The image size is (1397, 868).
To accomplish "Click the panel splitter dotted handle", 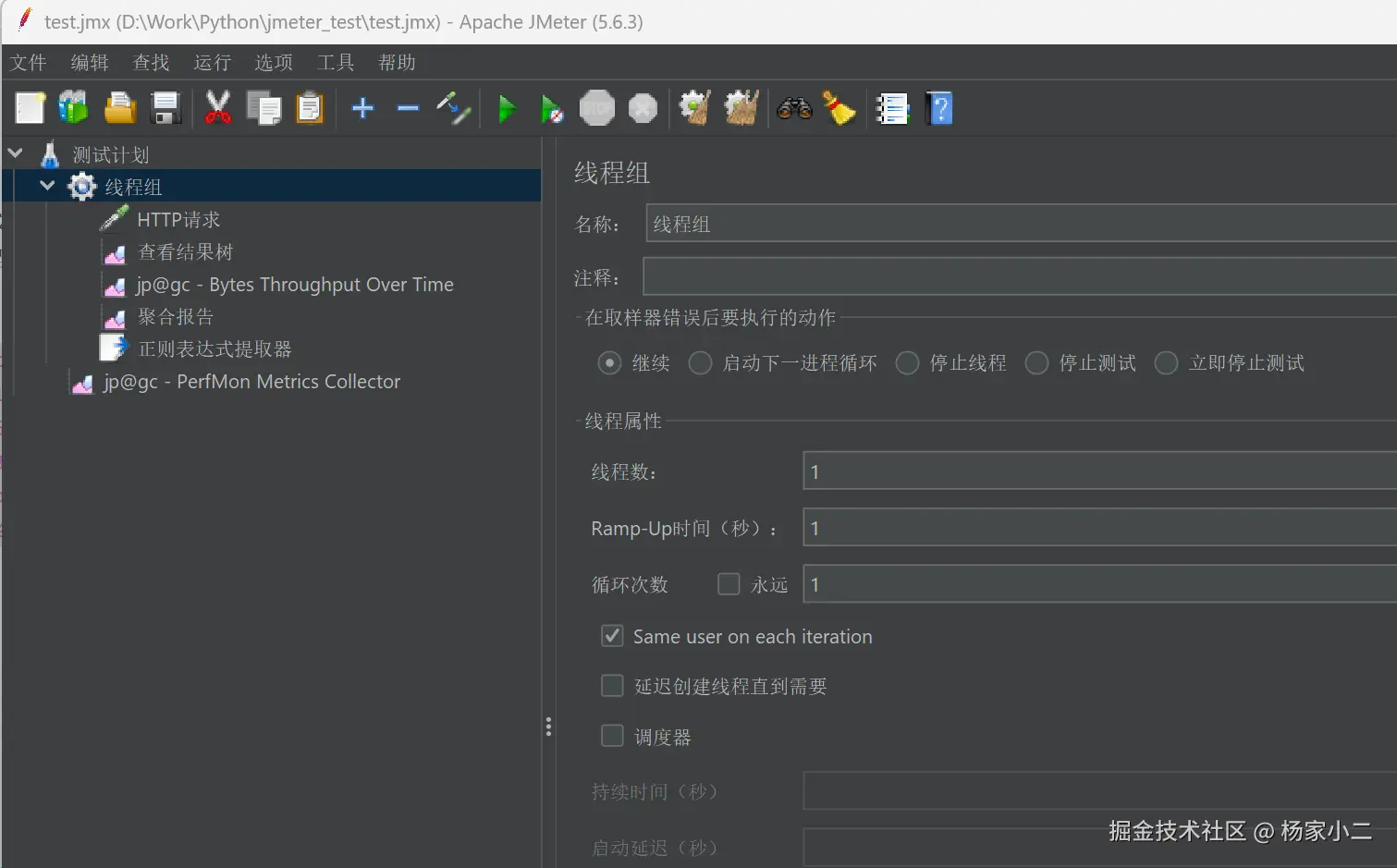I will pos(548,727).
